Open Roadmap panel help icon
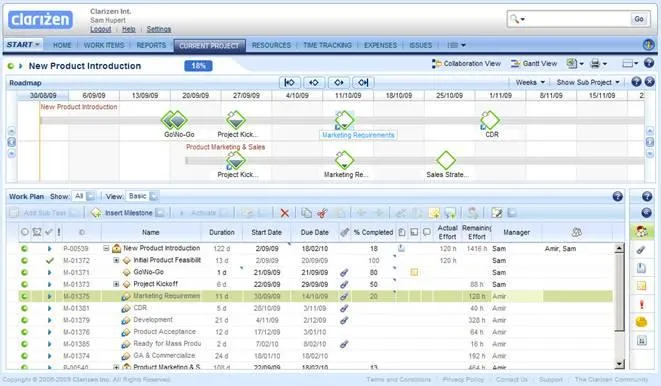Screen dimensions: 661x386 (636, 82)
